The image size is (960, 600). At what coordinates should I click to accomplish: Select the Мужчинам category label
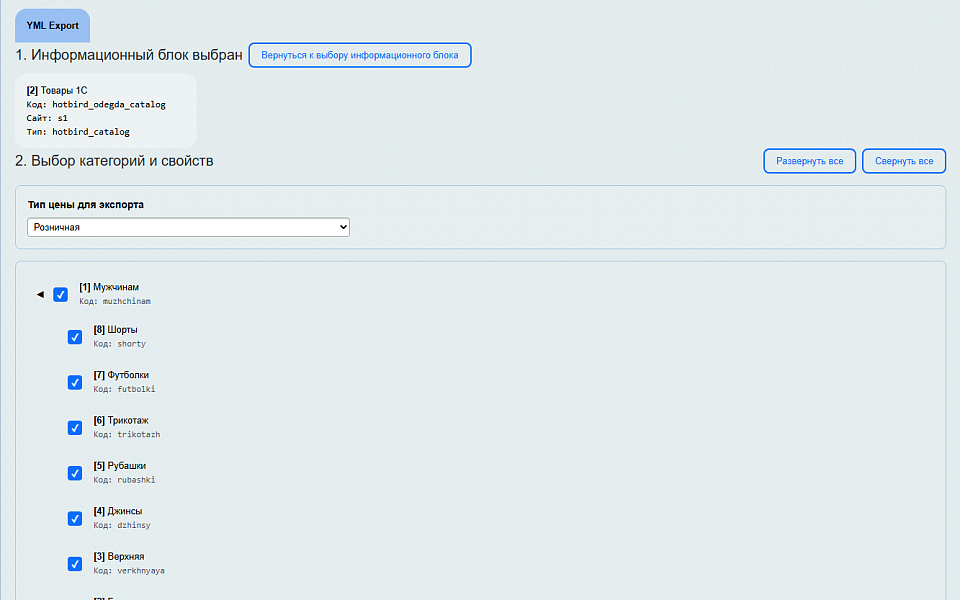coord(109,287)
